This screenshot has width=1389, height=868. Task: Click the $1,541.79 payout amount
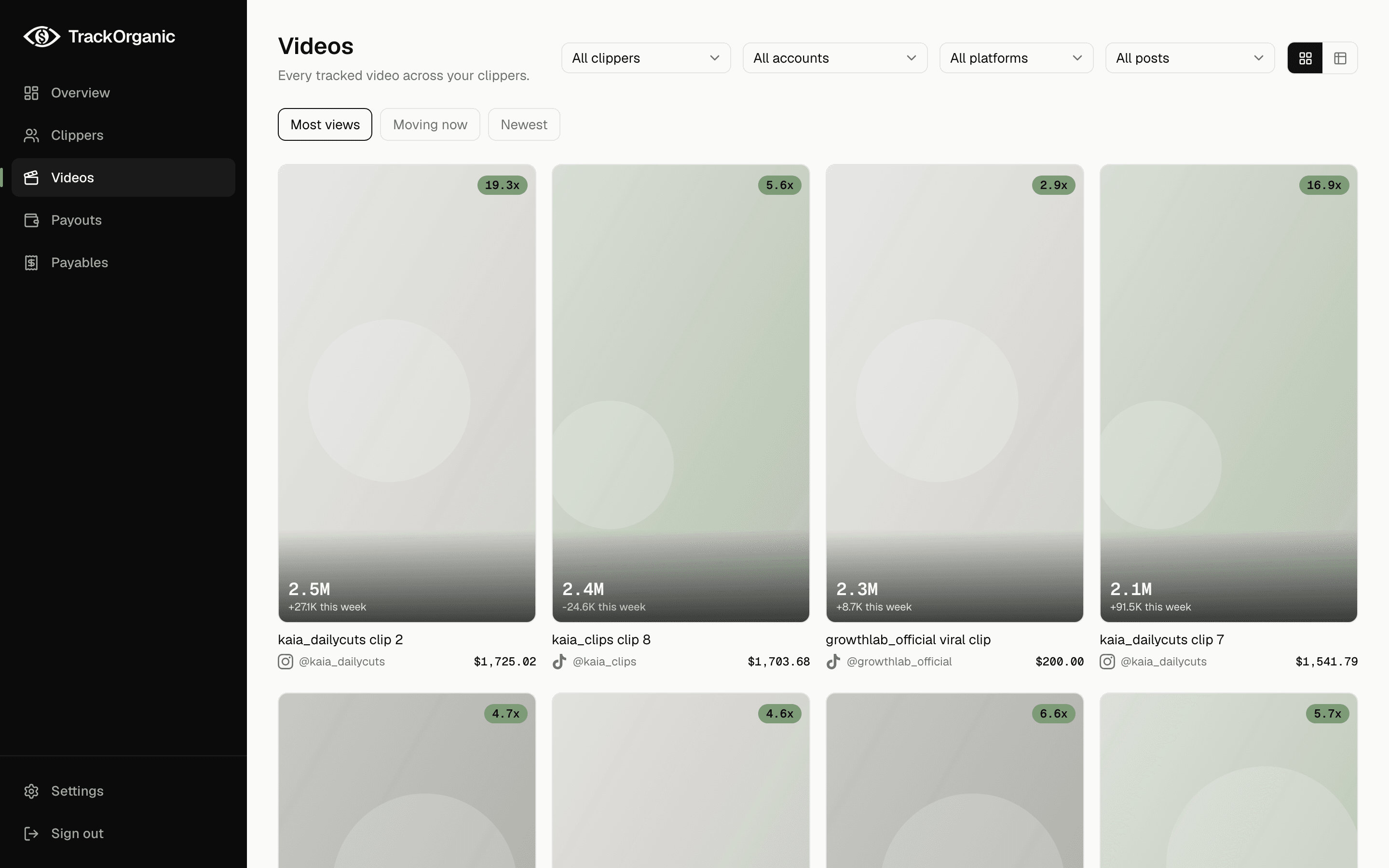(x=1326, y=662)
